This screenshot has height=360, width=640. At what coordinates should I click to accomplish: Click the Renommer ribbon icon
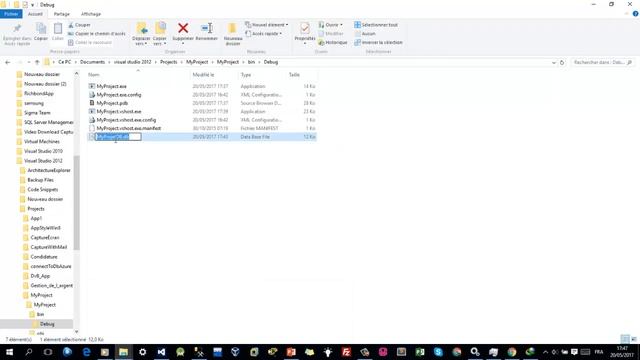click(207, 28)
